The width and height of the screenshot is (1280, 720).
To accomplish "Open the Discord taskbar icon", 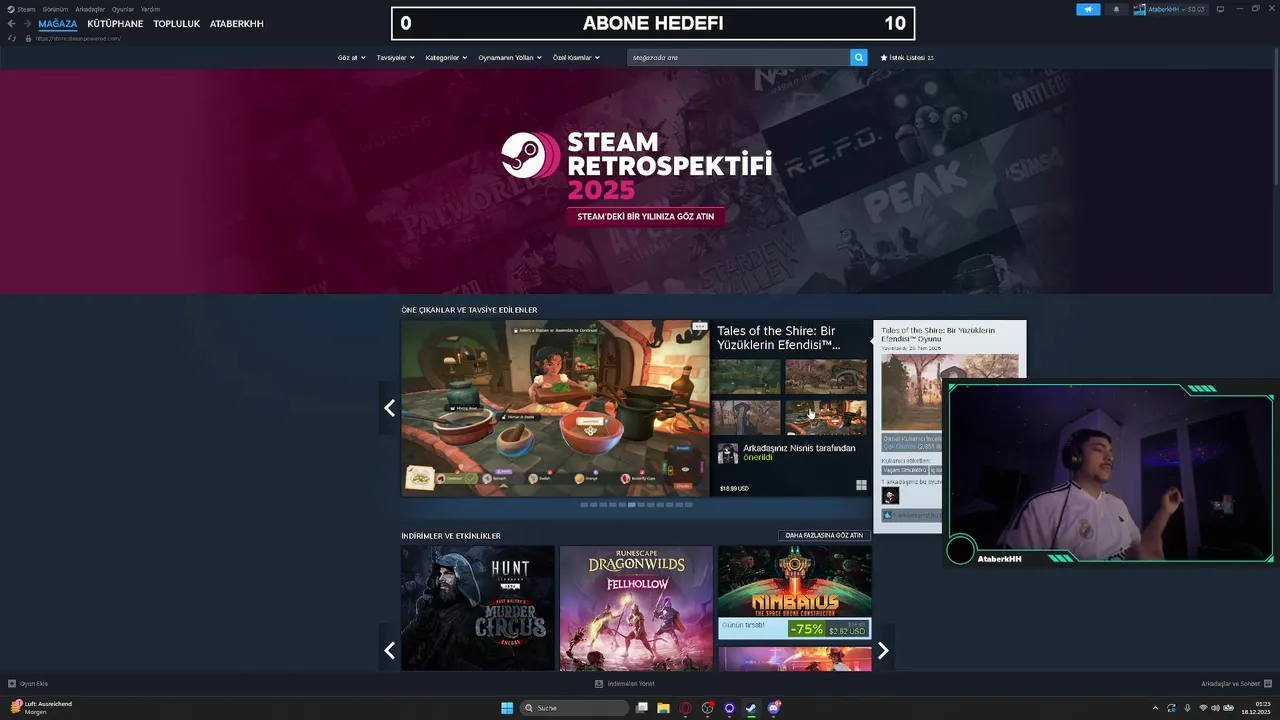I will (773, 708).
